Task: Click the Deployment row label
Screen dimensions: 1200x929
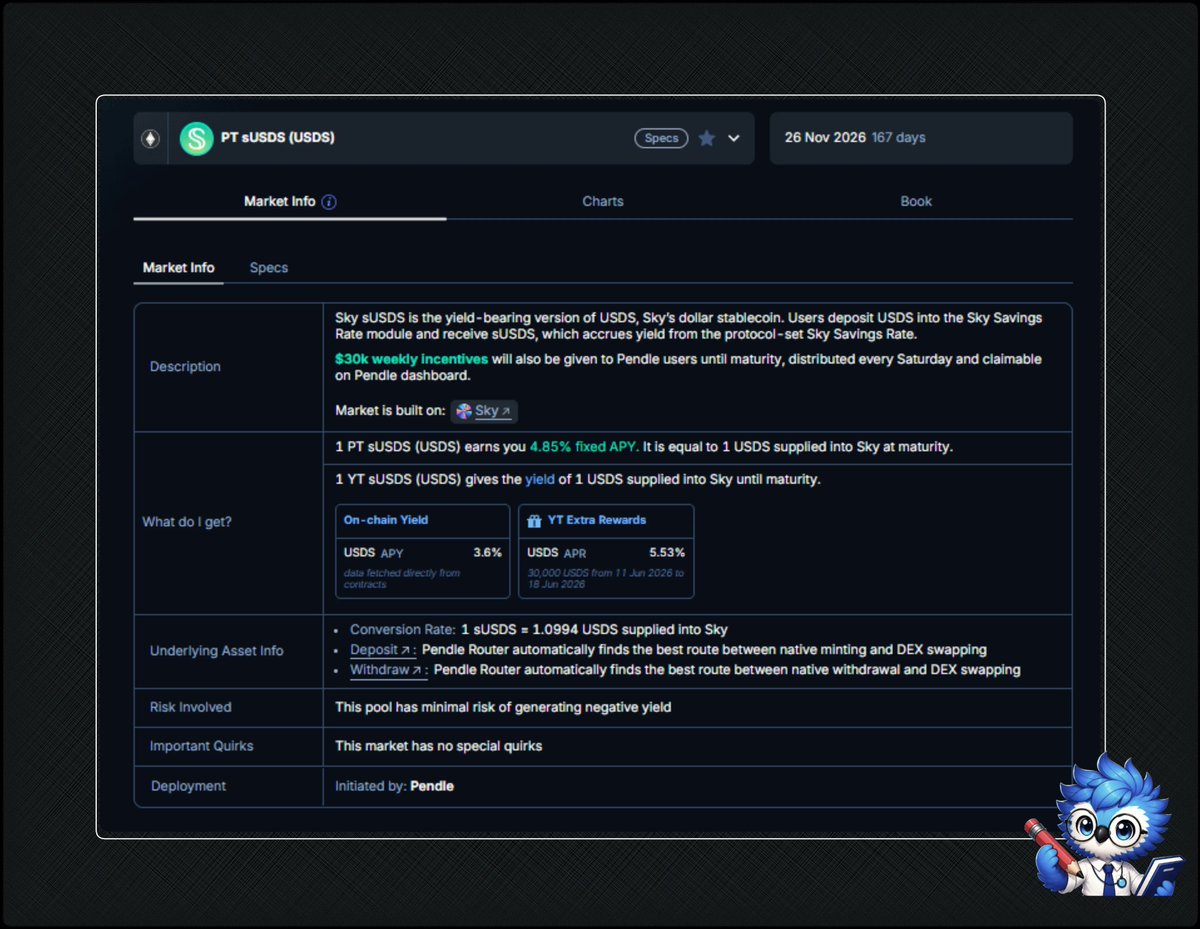Action: [x=188, y=786]
